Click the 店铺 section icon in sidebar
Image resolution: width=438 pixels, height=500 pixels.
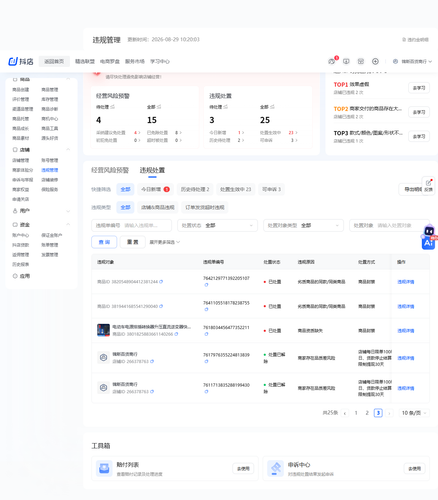(x=15, y=150)
